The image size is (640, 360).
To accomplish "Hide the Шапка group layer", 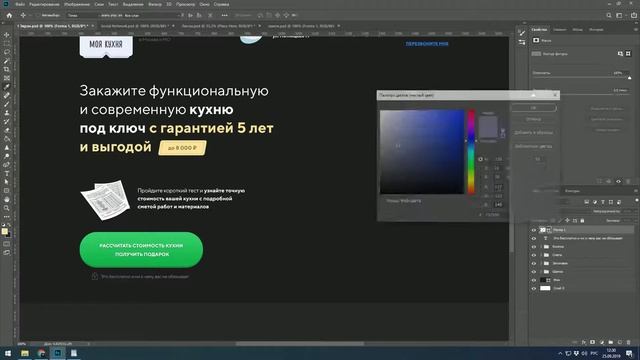I will click(533, 271).
